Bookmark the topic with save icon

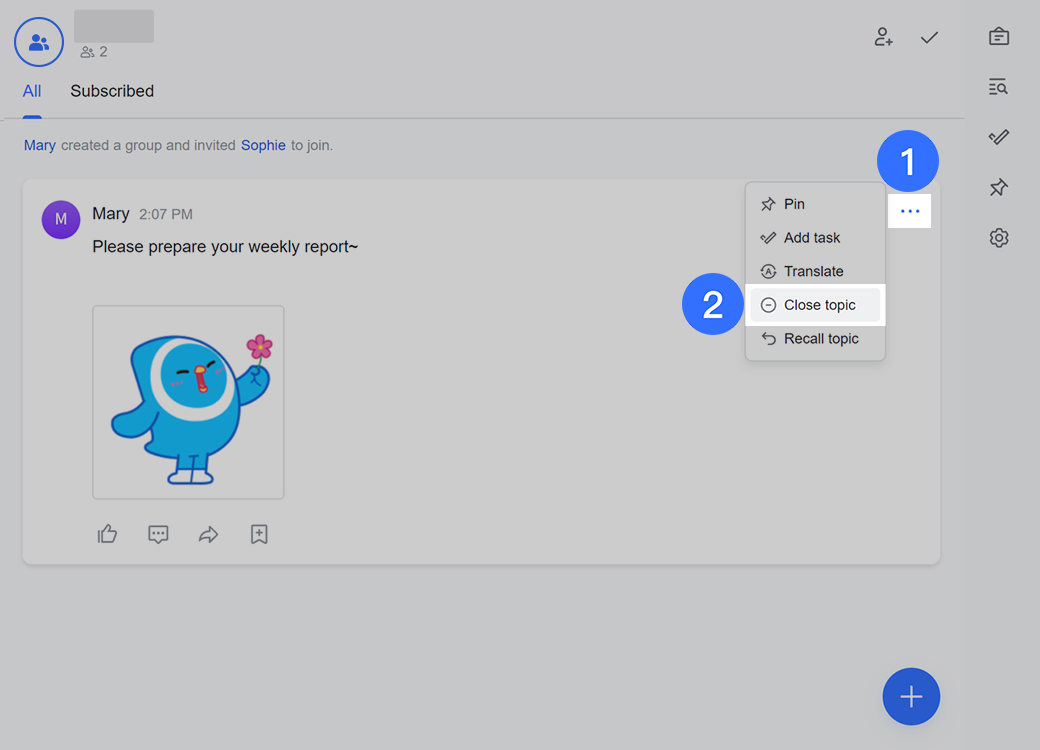259,534
